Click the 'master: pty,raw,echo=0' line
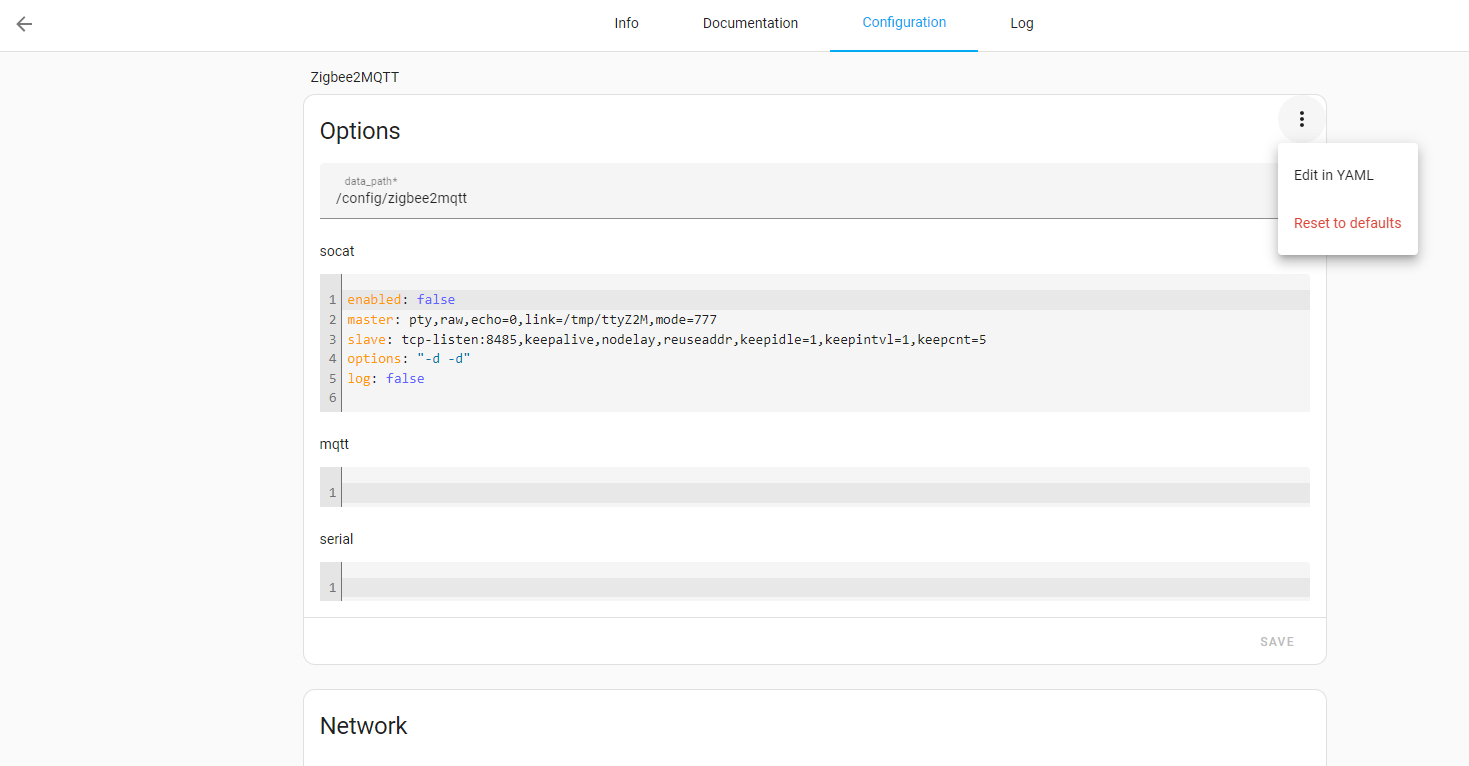This screenshot has width=1469, height=766. 825,319
